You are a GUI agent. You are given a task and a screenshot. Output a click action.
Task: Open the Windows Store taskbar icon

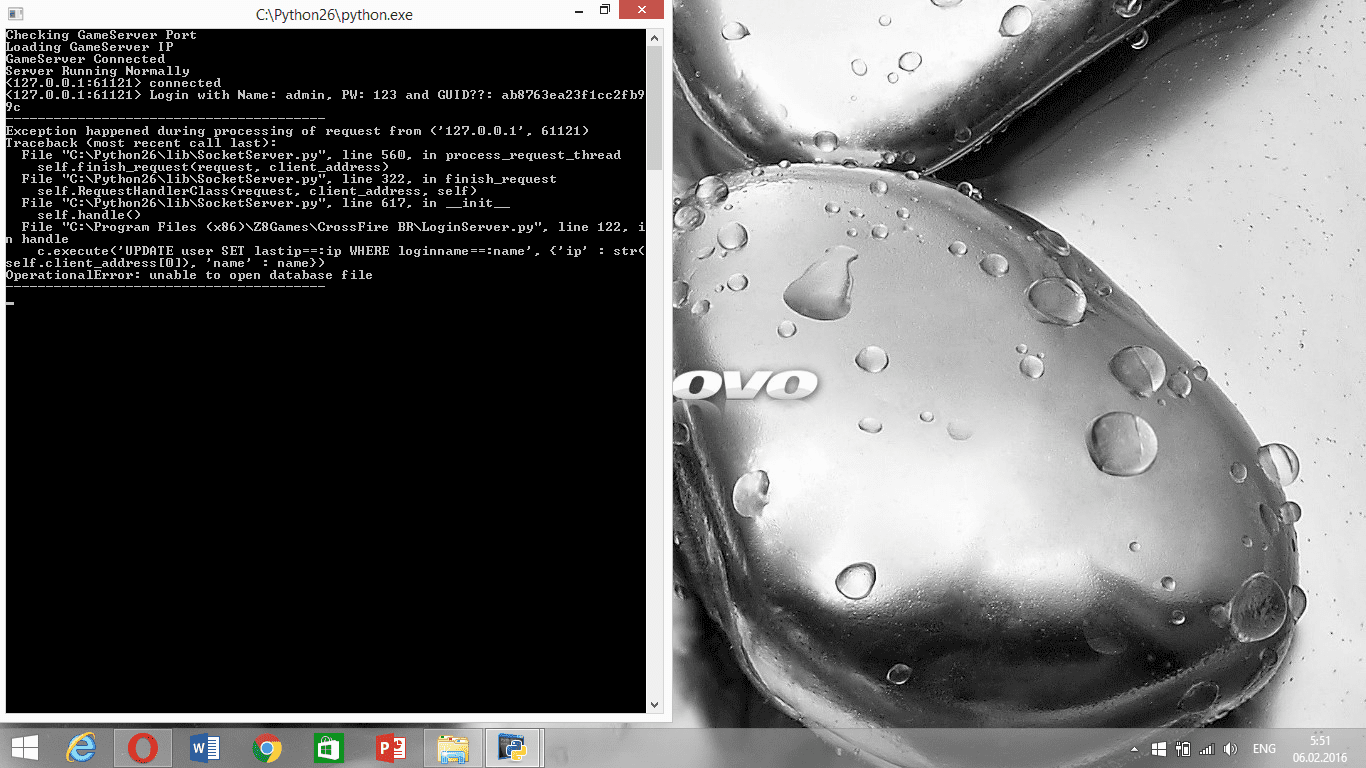329,748
